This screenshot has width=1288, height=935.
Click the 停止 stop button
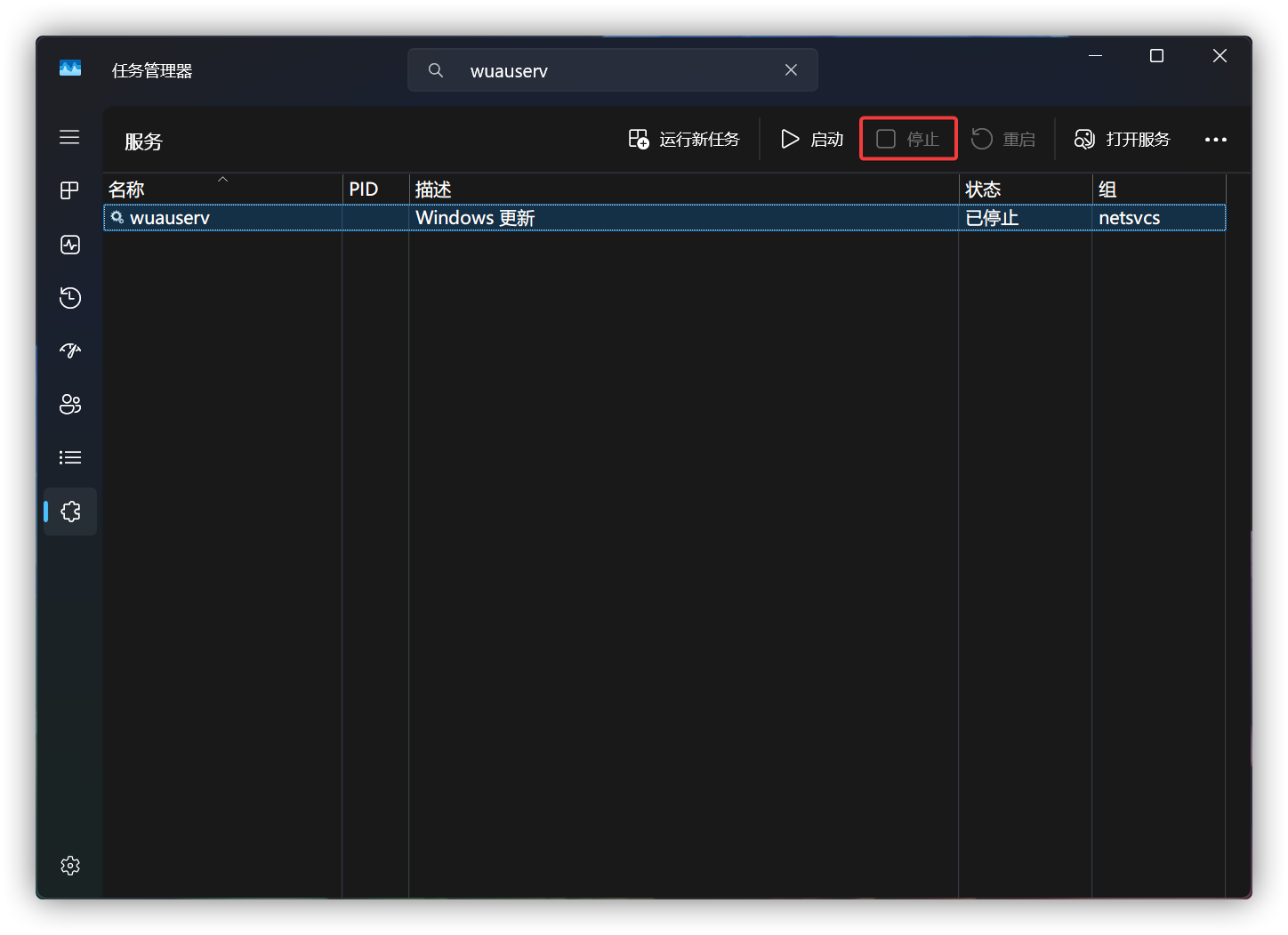point(908,140)
